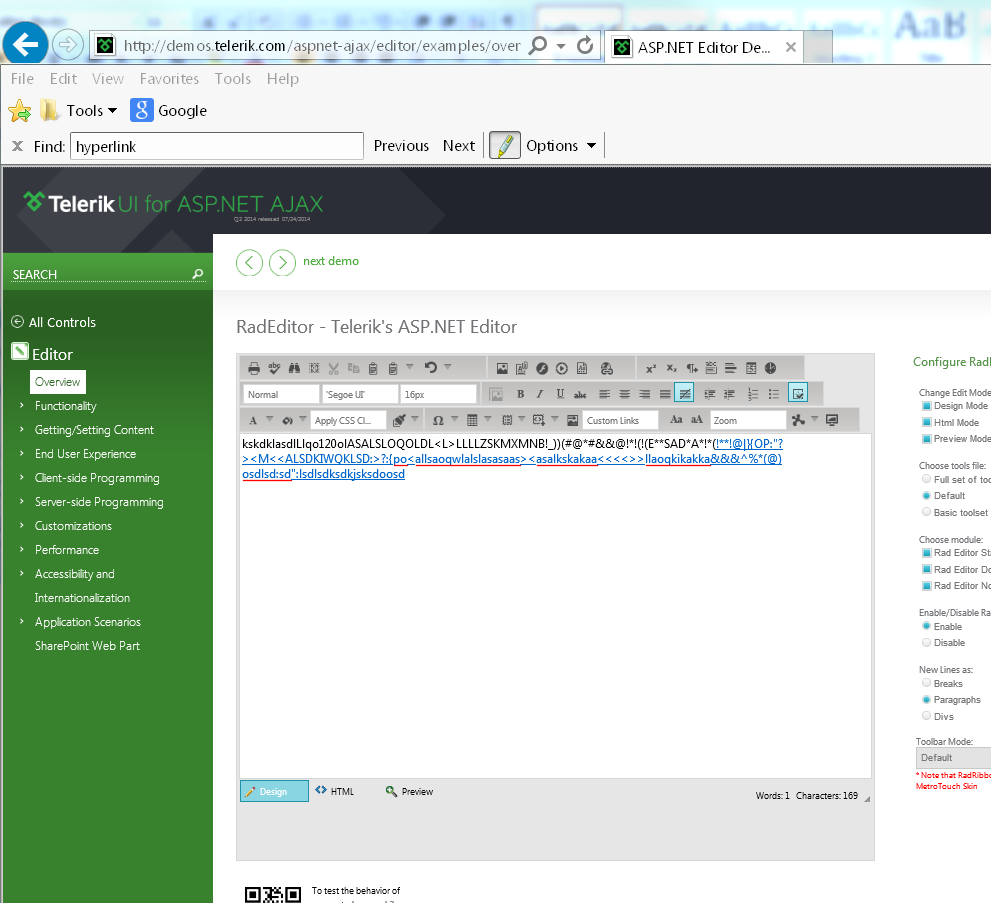Open the Toolbar Mode Default dropdown
The image size is (991, 903).
(953, 758)
